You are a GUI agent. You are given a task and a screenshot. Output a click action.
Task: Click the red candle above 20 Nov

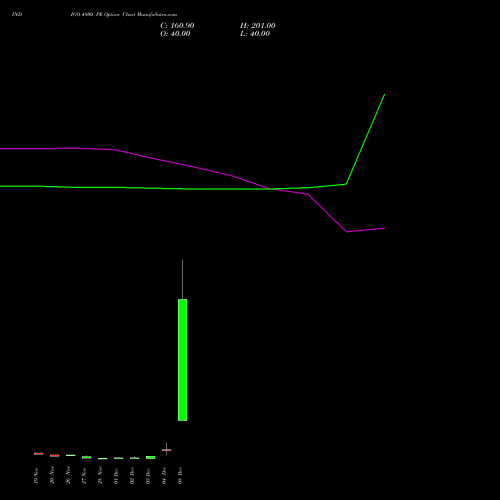coord(55,455)
